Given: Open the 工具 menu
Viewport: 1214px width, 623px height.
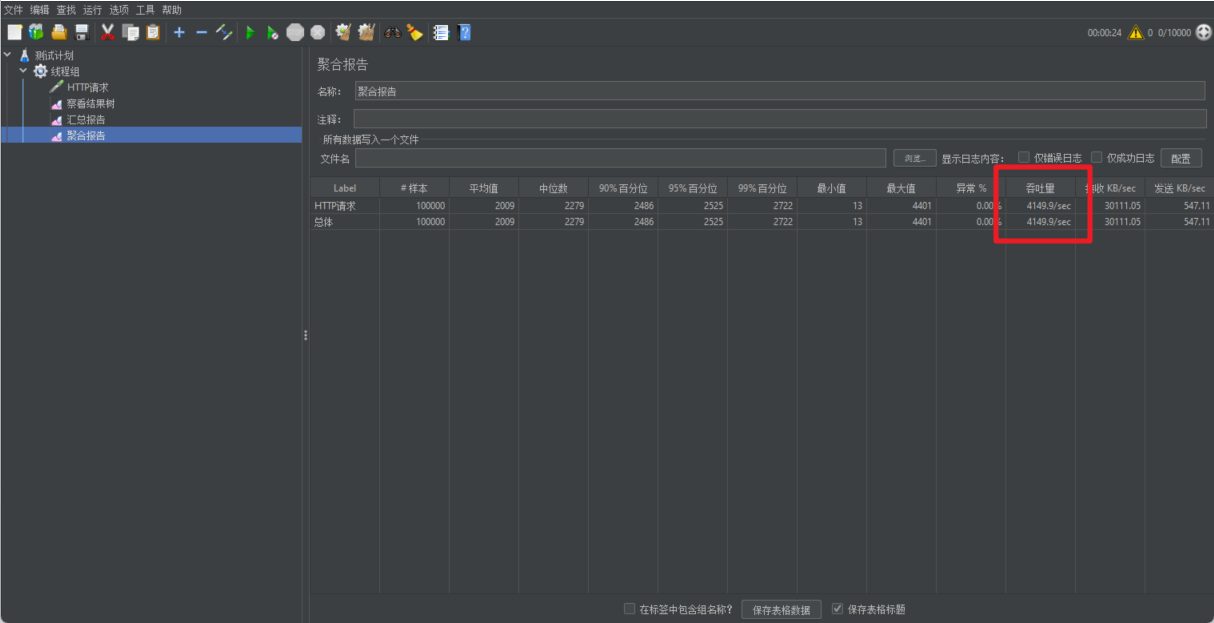Looking at the screenshot, I should pyautogui.click(x=145, y=9).
